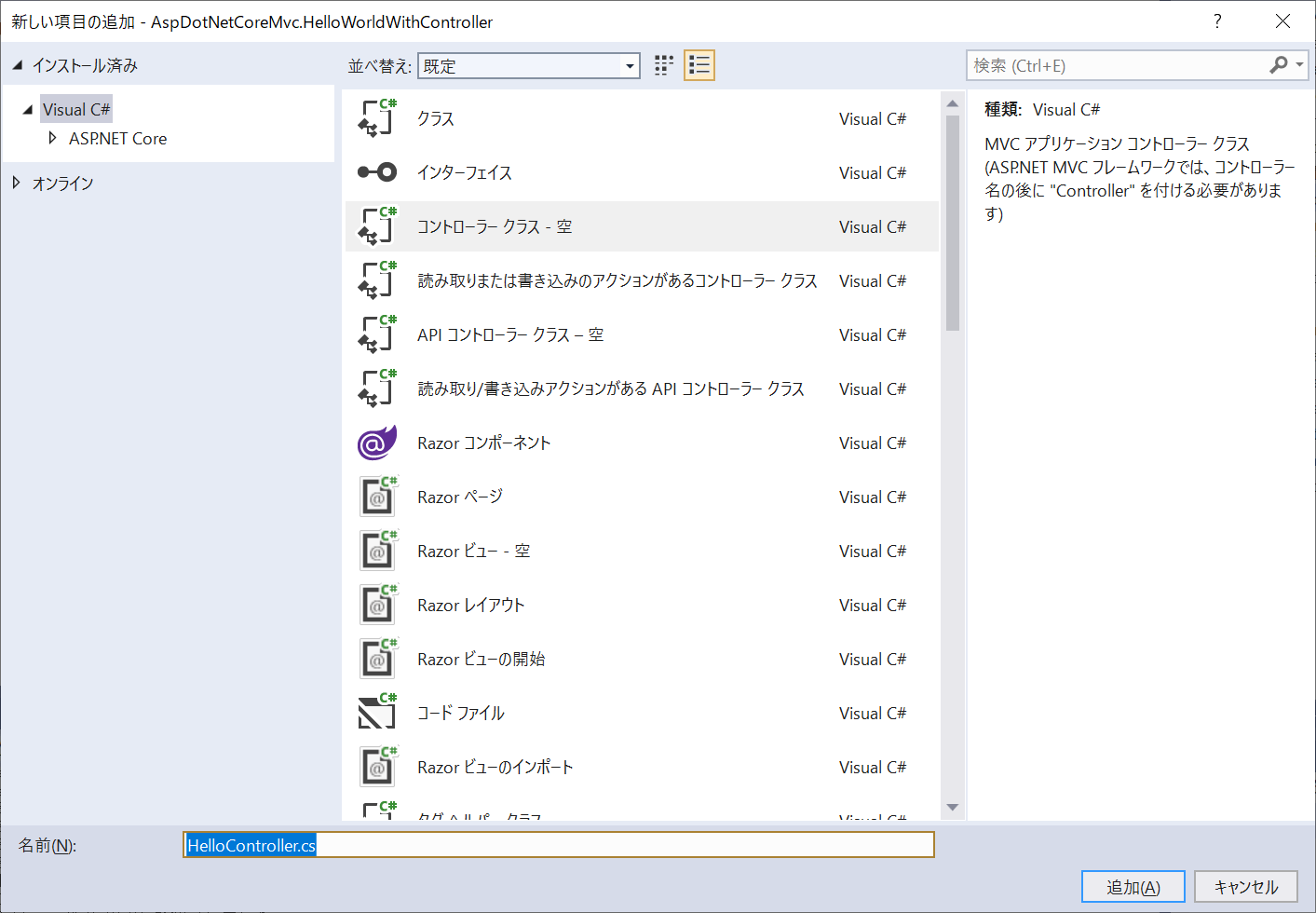
Task: Collapse the Visual C# tree node
Action: (27, 109)
